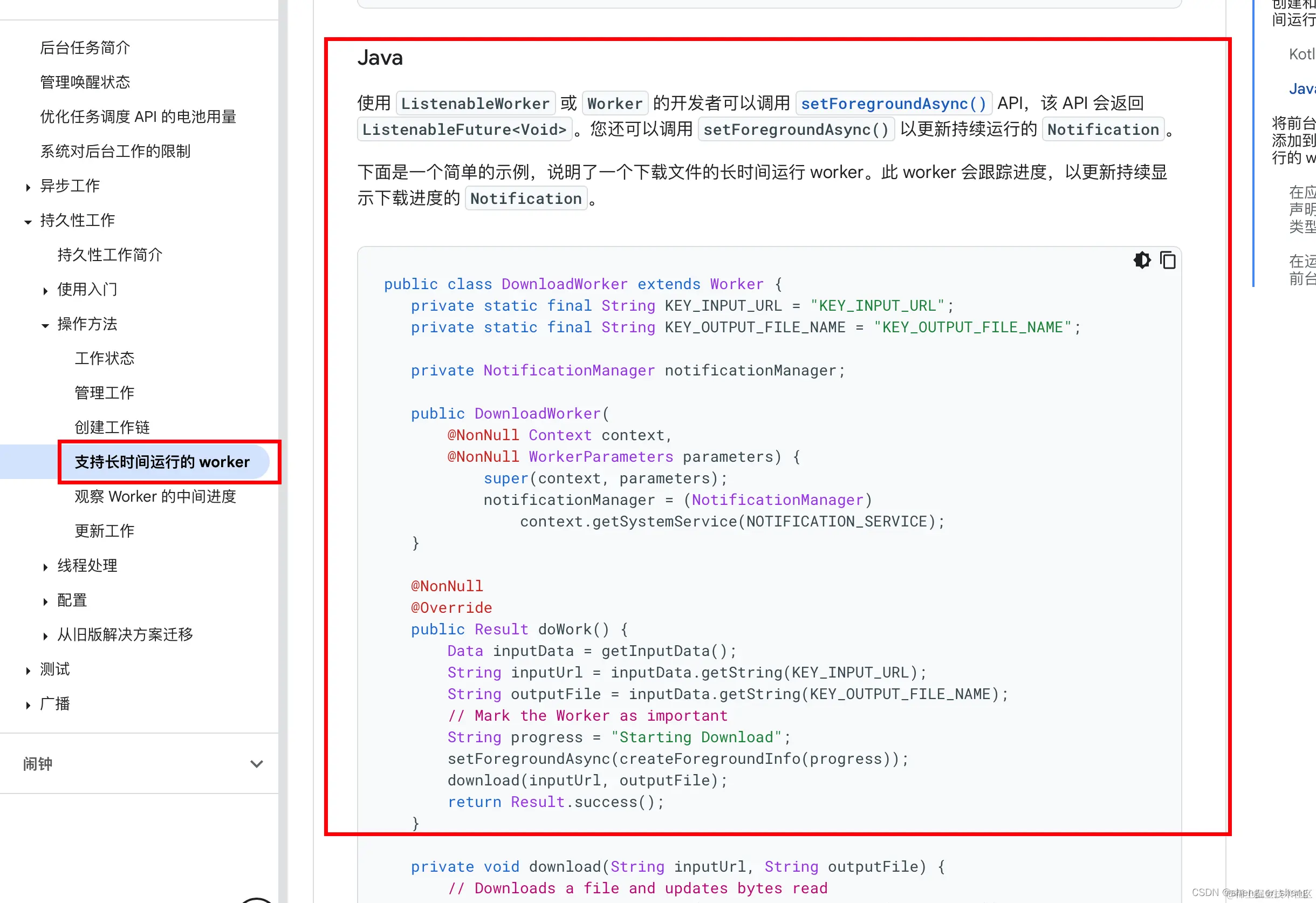
Task: Open 系统对后台工作的限制 page
Action: point(115,151)
